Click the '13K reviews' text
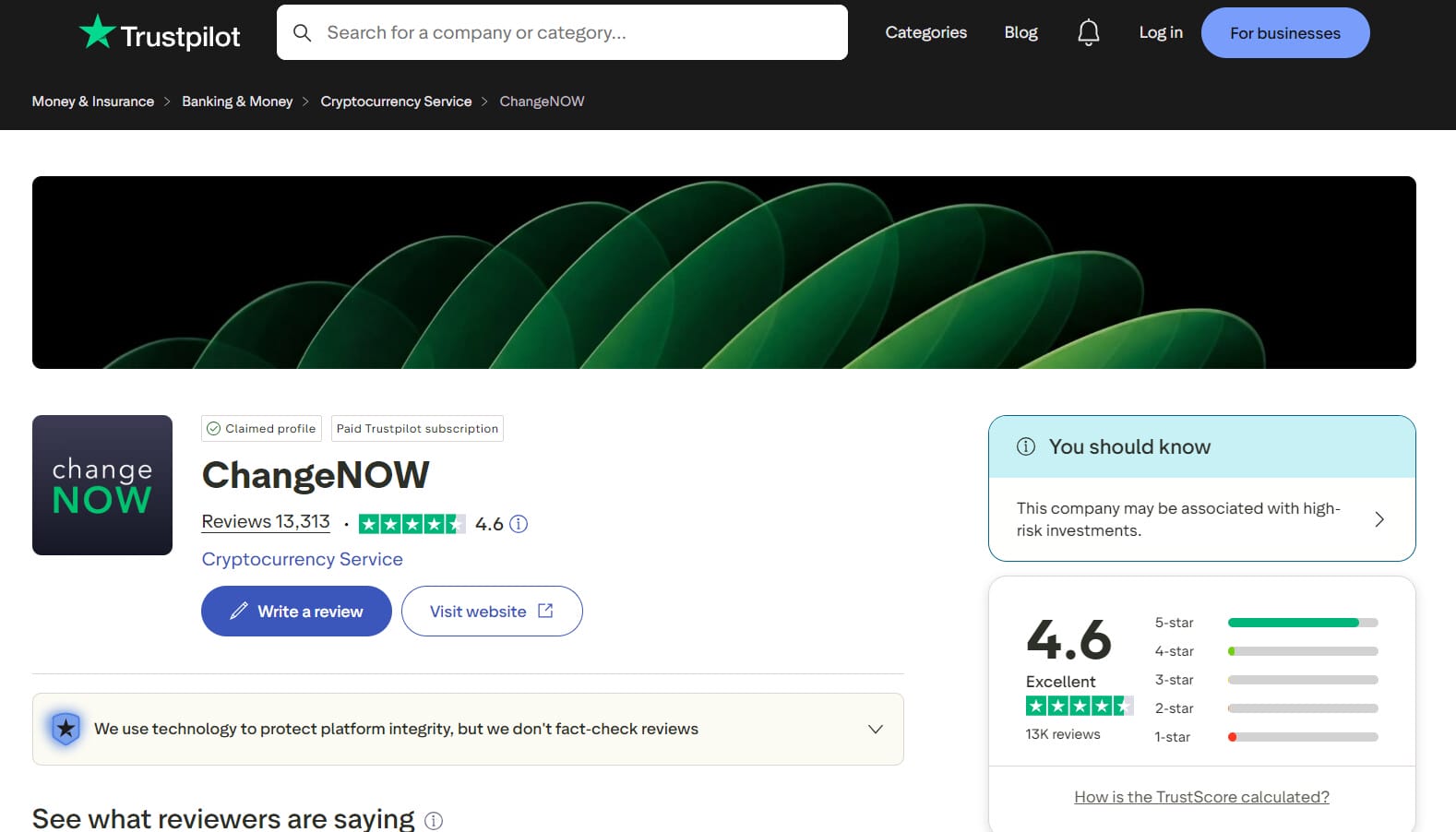 1063,734
